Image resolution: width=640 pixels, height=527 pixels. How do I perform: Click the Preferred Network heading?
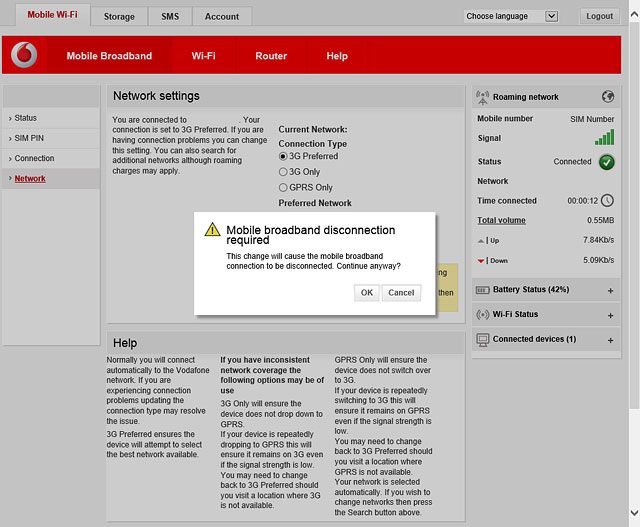pos(315,203)
